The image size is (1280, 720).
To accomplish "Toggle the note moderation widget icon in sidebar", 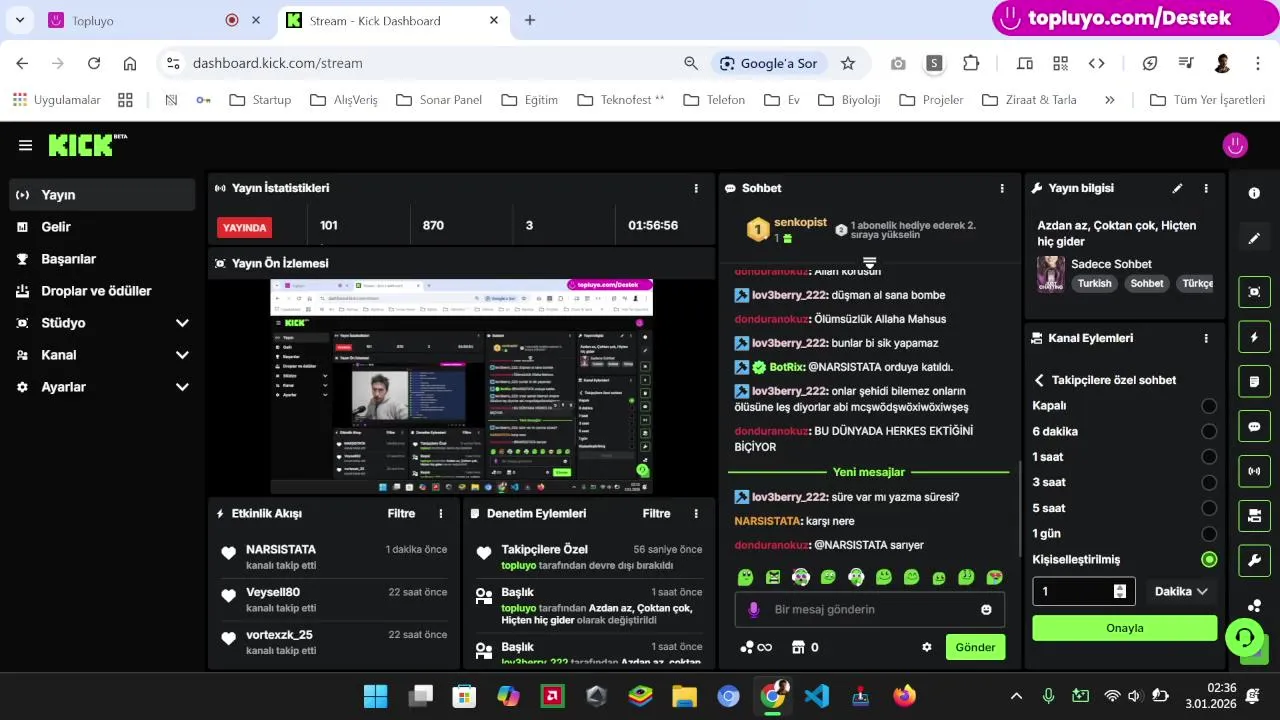I will pyautogui.click(x=1254, y=381).
